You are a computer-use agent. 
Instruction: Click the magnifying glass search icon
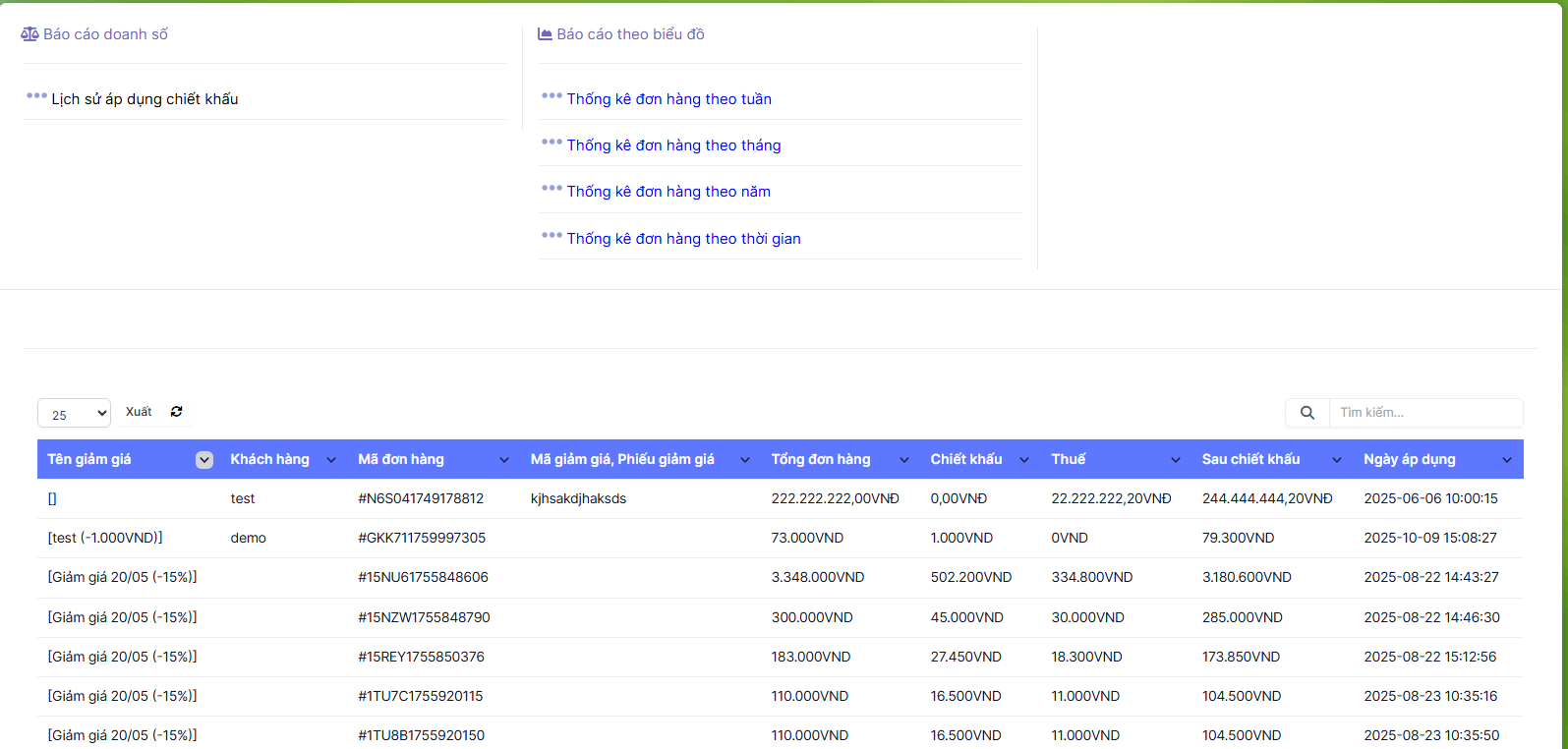tap(1307, 413)
